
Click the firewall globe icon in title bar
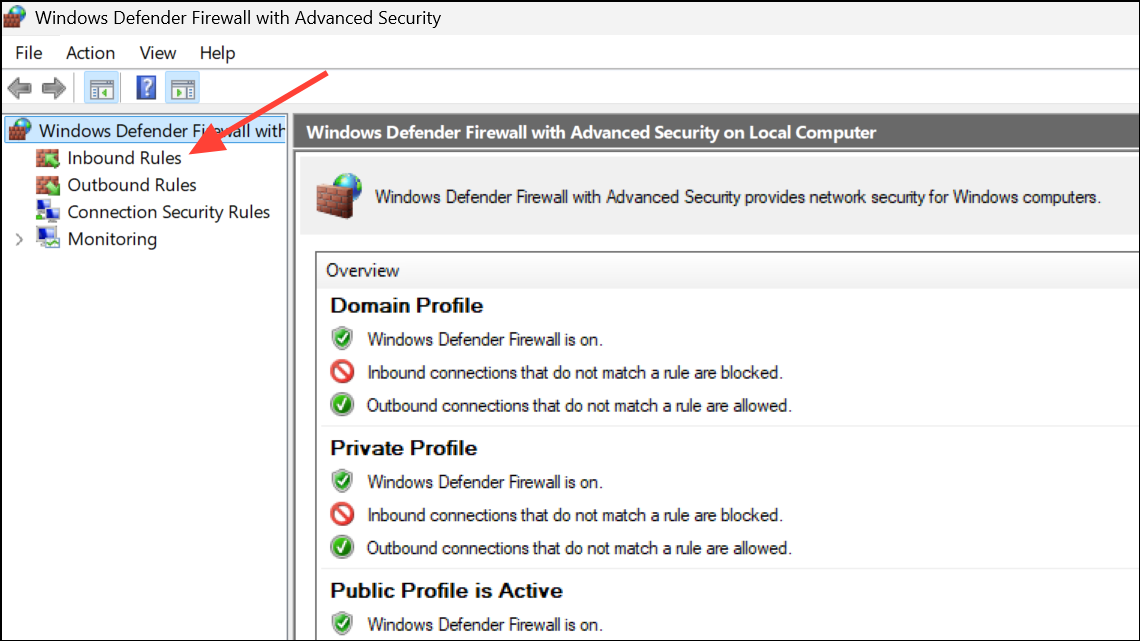pos(16,18)
